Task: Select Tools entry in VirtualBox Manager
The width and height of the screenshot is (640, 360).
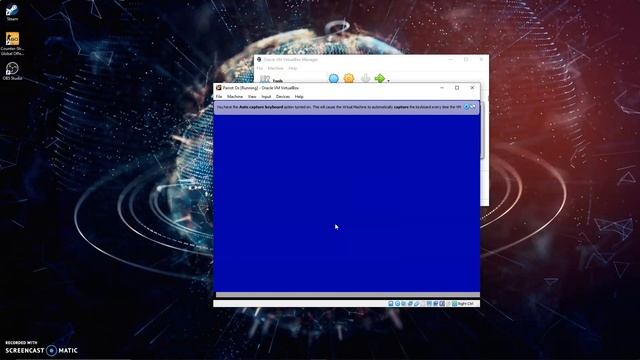Action: [x=272, y=80]
